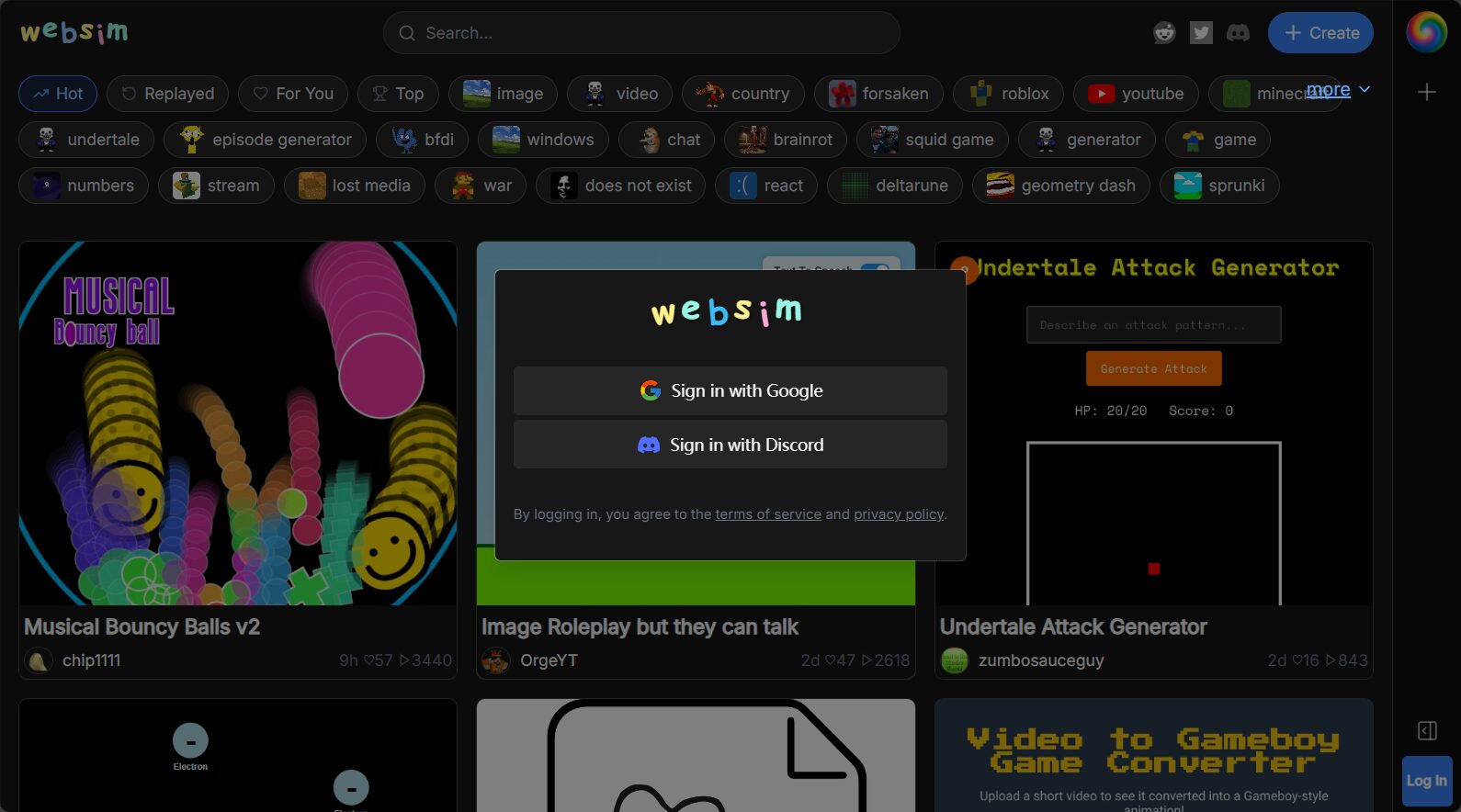Select the youtube tag chip
The image size is (1461, 812).
pyautogui.click(x=1136, y=94)
